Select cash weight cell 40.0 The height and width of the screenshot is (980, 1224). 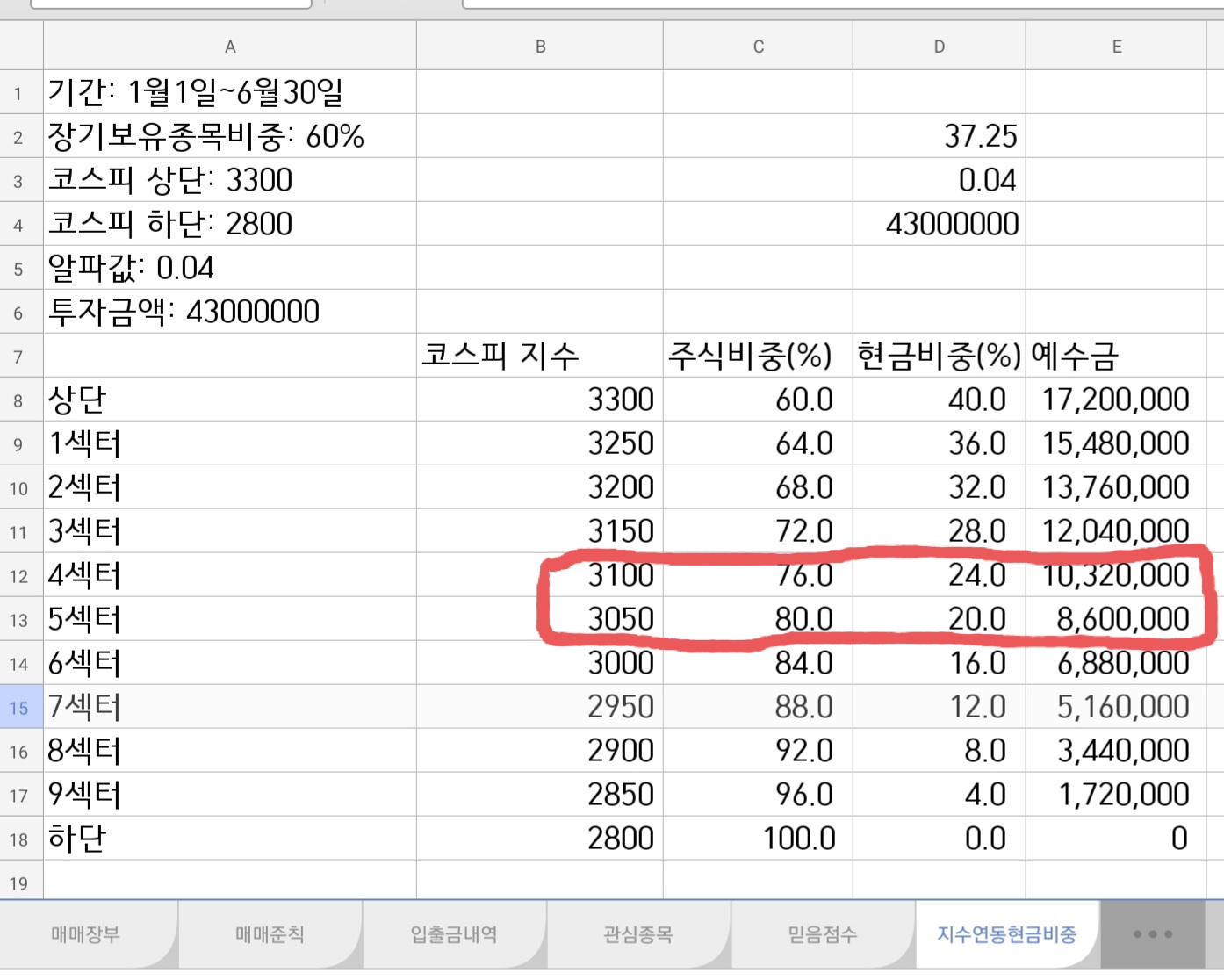940,400
